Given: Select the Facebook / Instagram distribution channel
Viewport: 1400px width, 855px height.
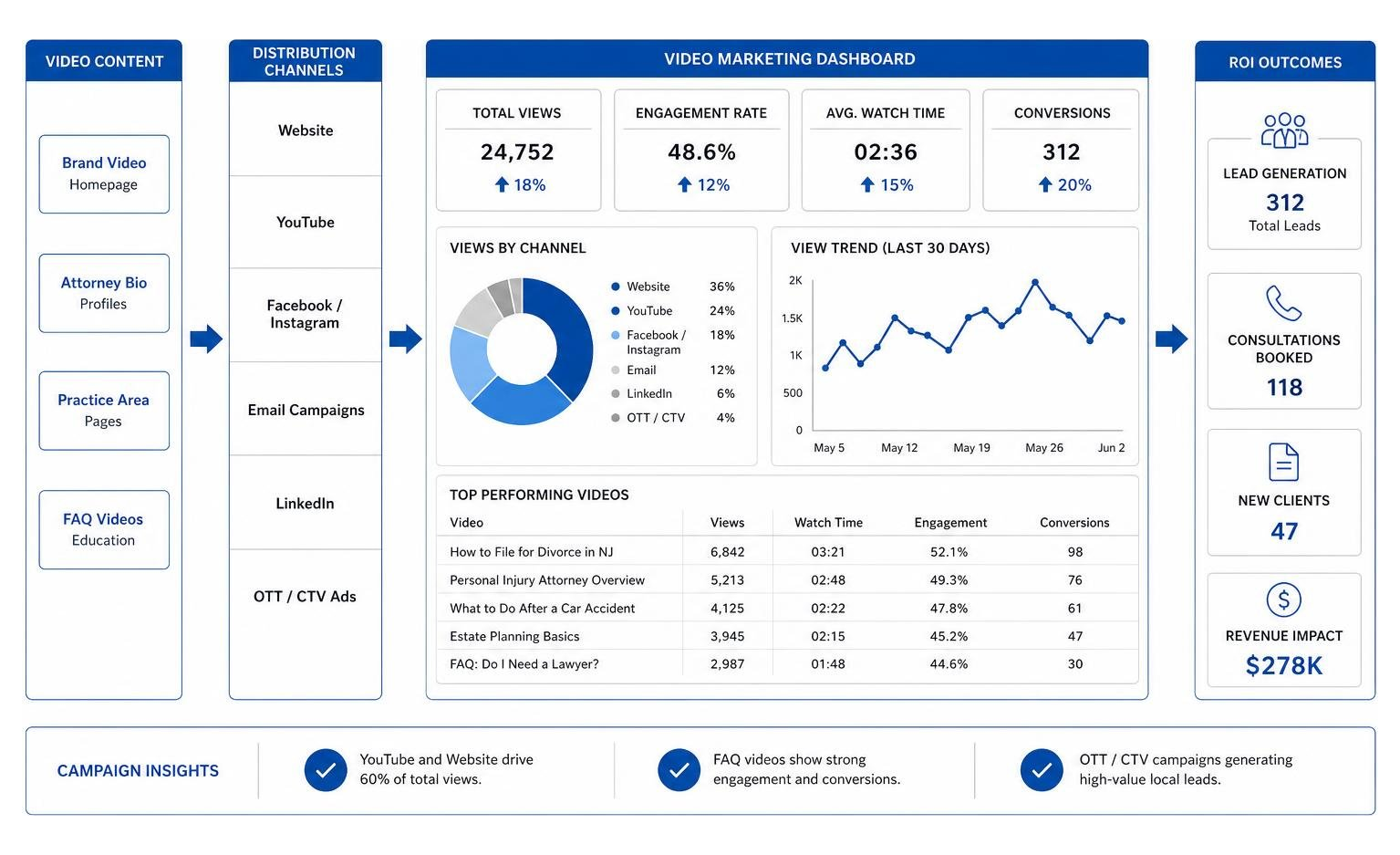Looking at the screenshot, I should (306, 315).
